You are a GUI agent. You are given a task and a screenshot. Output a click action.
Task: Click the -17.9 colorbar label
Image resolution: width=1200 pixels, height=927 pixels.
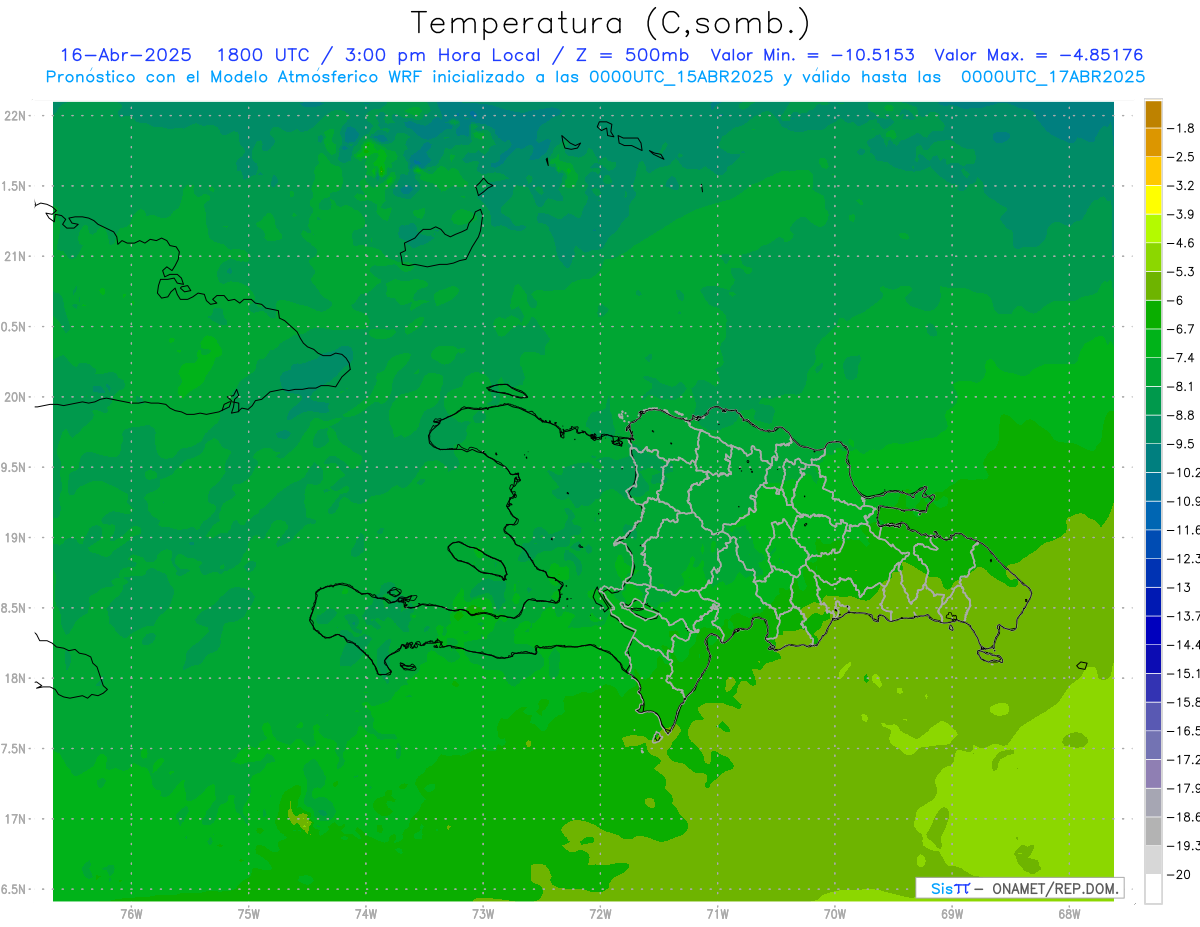pyautogui.click(x=1184, y=788)
